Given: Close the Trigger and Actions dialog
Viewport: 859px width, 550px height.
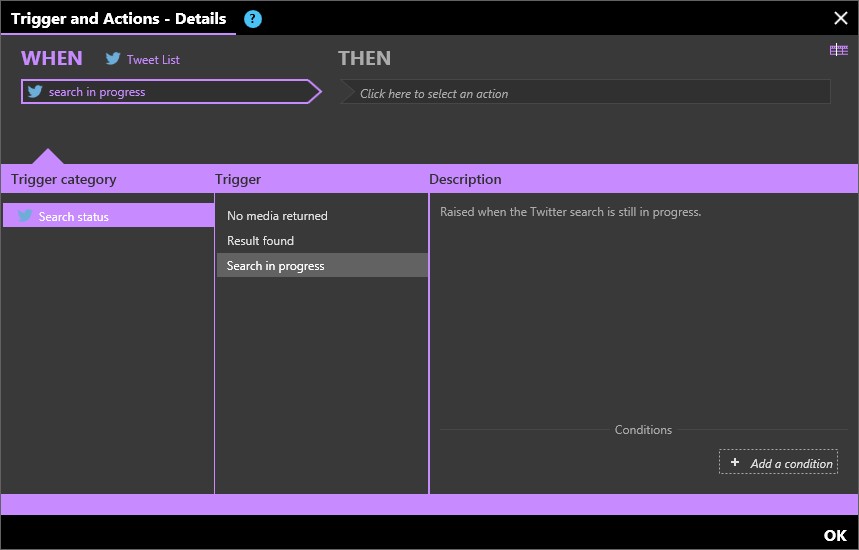Looking at the screenshot, I should point(841,18).
